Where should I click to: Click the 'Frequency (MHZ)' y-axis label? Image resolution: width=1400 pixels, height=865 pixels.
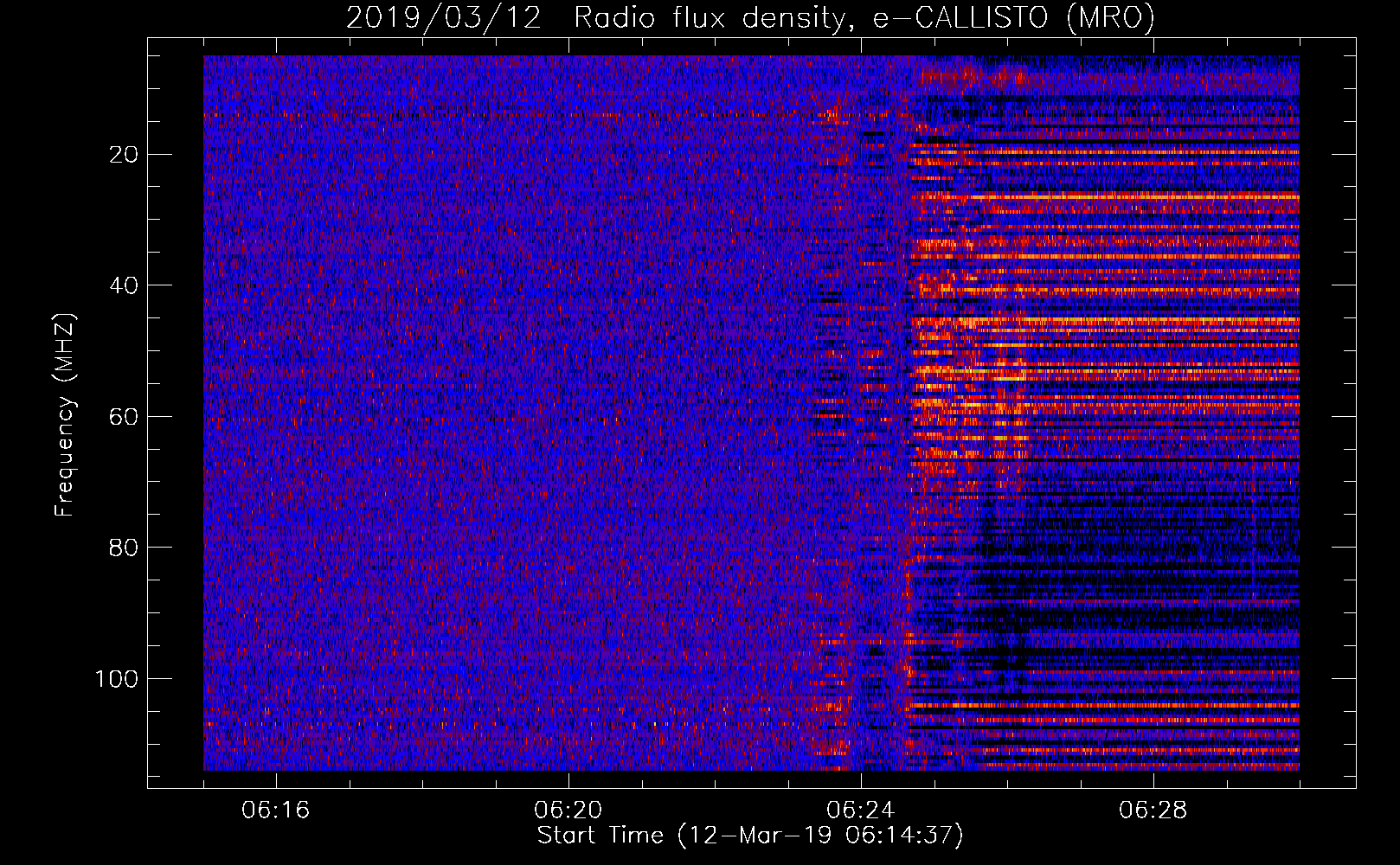point(66,414)
